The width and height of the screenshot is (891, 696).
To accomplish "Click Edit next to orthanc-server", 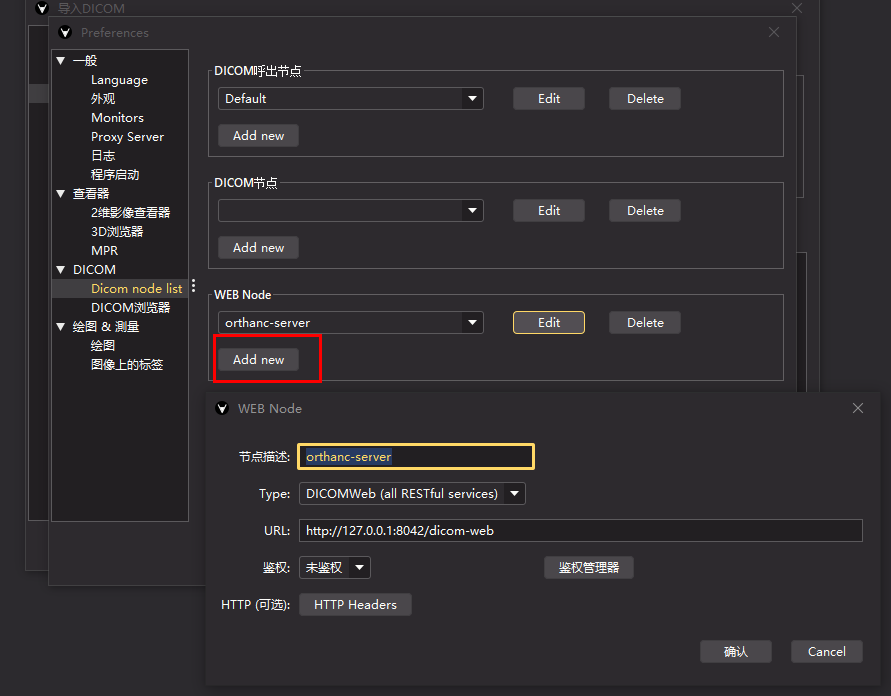I will tap(548, 322).
